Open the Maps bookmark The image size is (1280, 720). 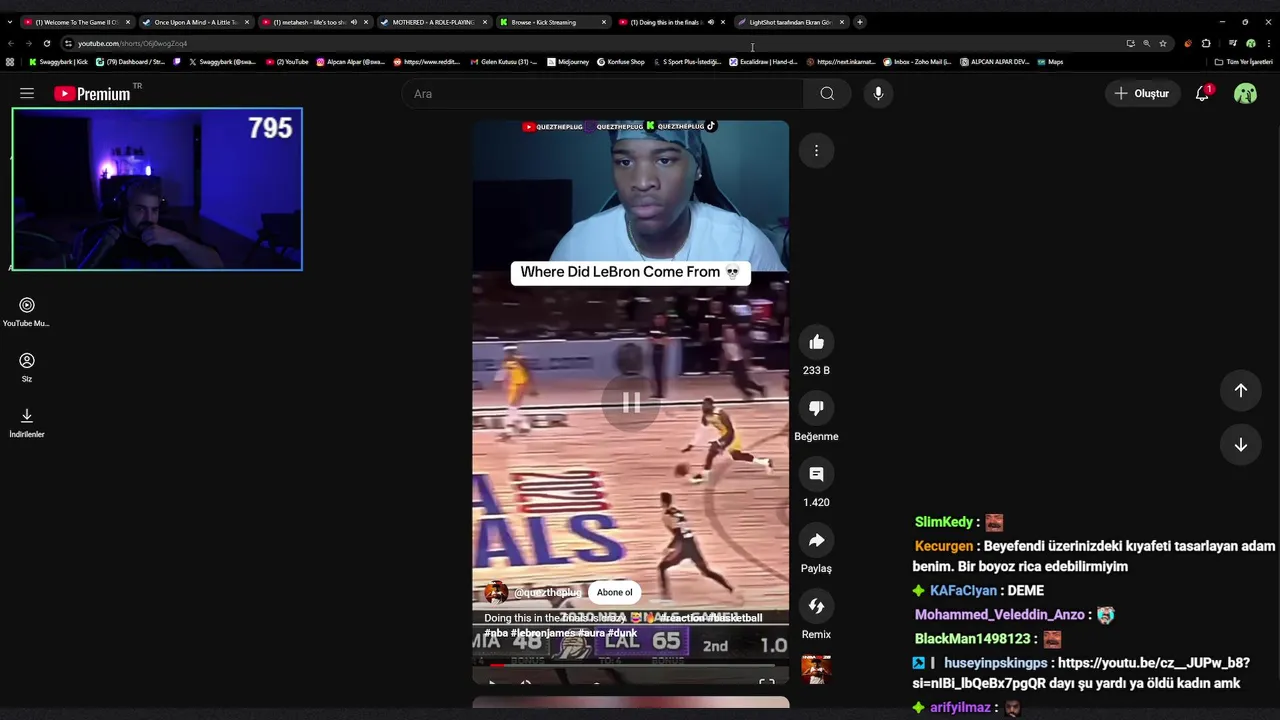1050,62
